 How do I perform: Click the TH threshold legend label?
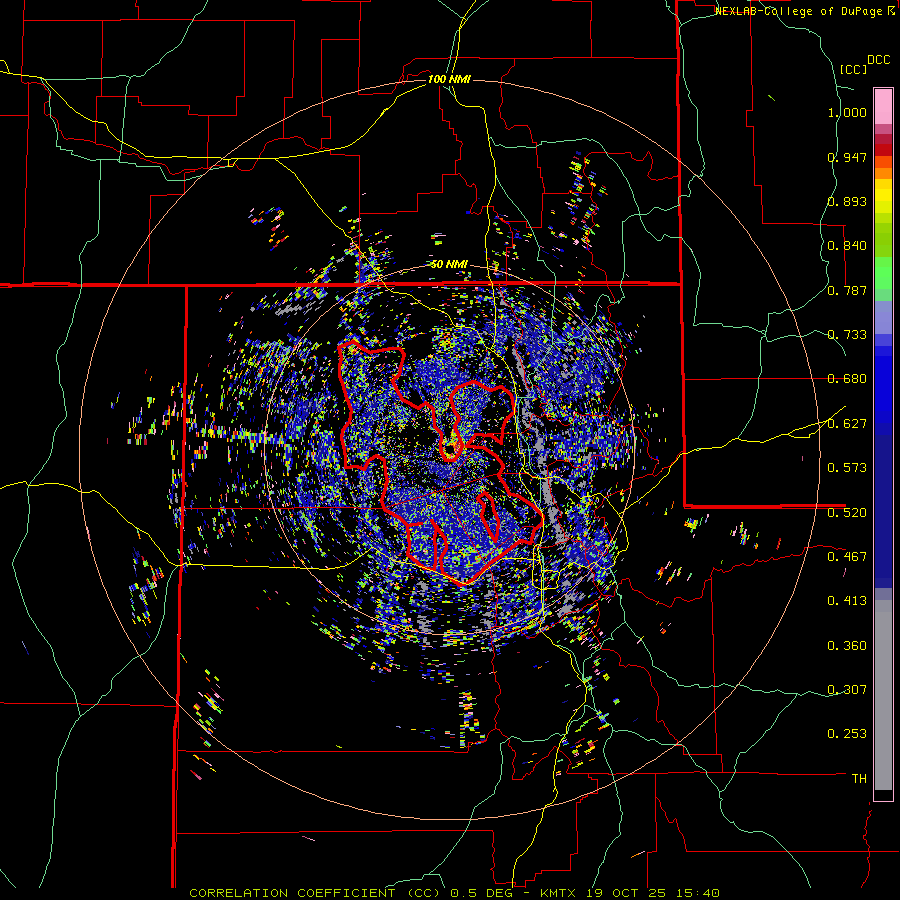coord(859,779)
